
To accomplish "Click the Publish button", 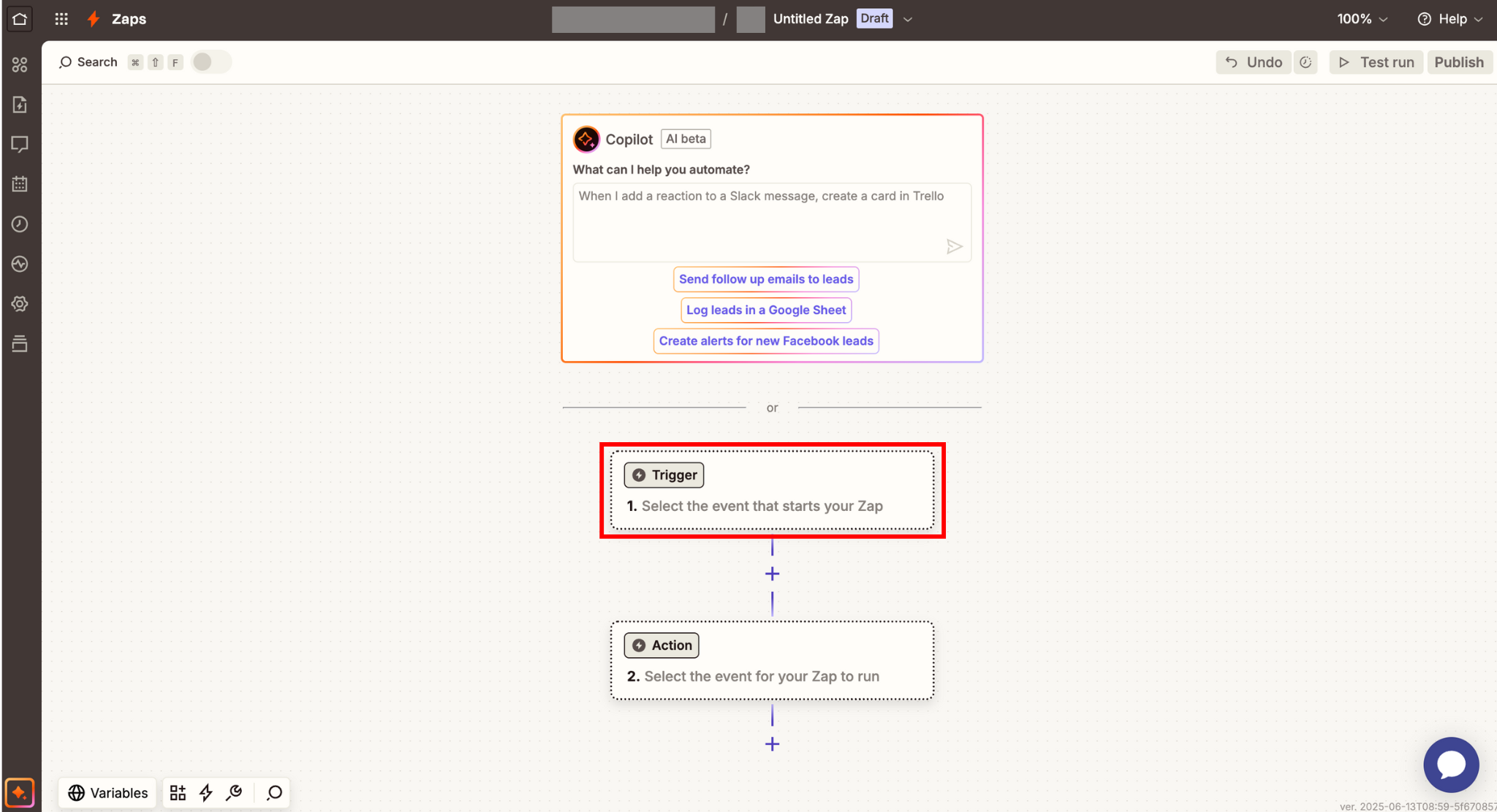I will point(1459,62).
